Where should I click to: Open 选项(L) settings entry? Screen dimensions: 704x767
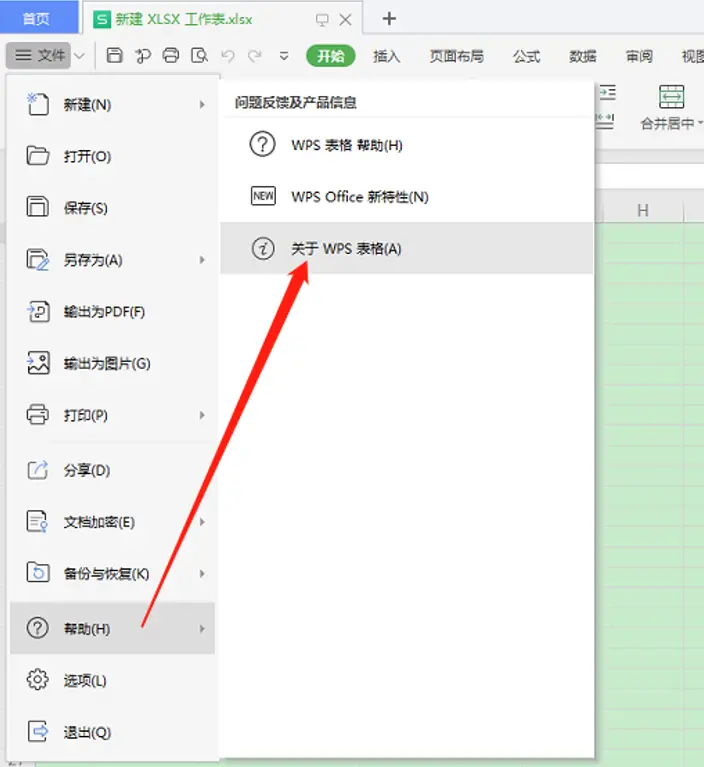pyautogui.click(x=113, y=680)
